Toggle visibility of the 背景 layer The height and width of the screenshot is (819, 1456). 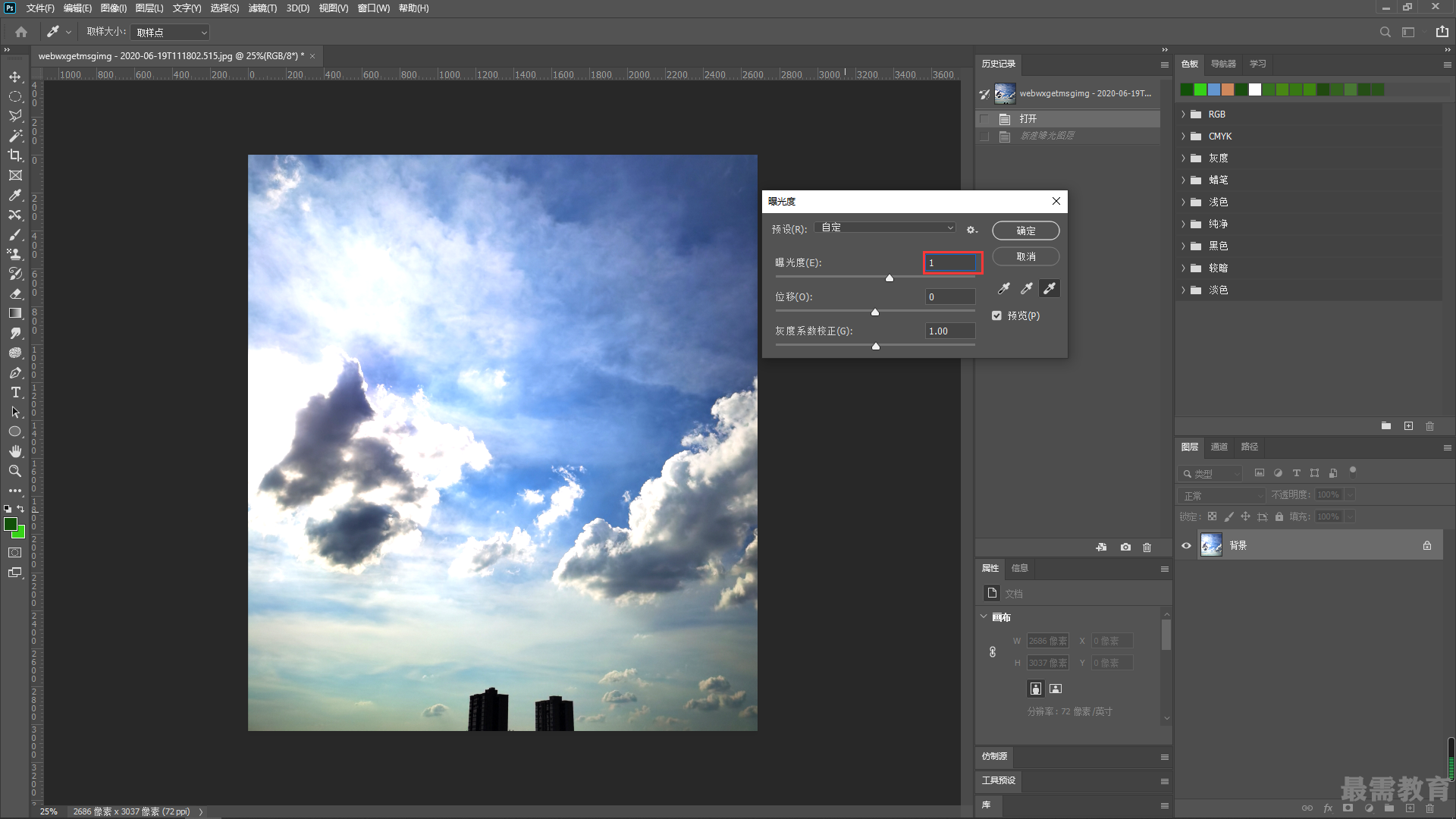point(1186,545)
